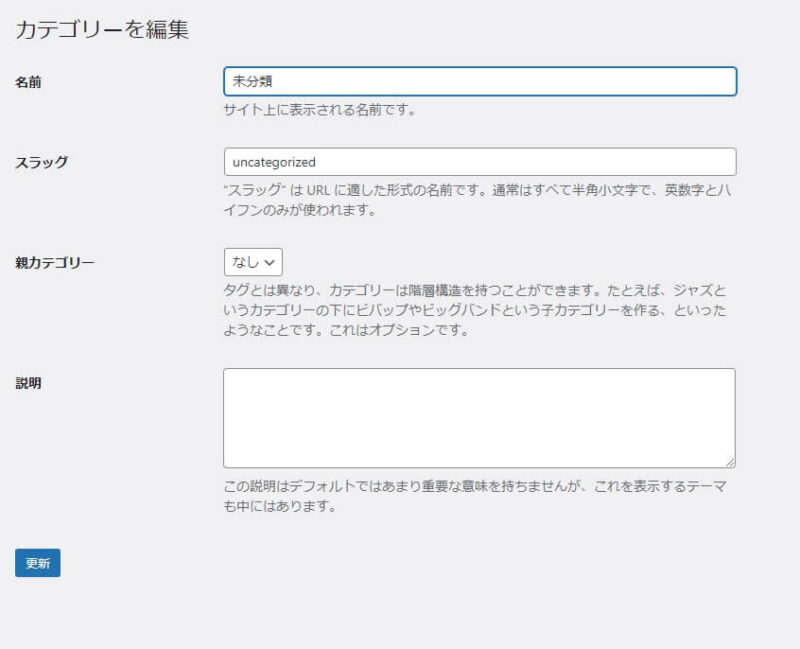Screen dimensions: 800x649
Task: Click the help text サイト上に表示される名前です
Action: point(320,110)
